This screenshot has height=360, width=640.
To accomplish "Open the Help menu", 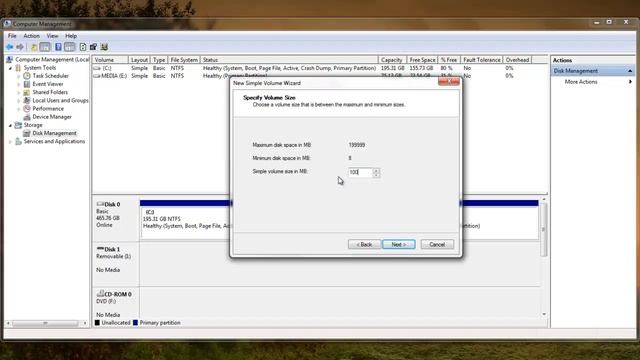I will coord(71,36).
